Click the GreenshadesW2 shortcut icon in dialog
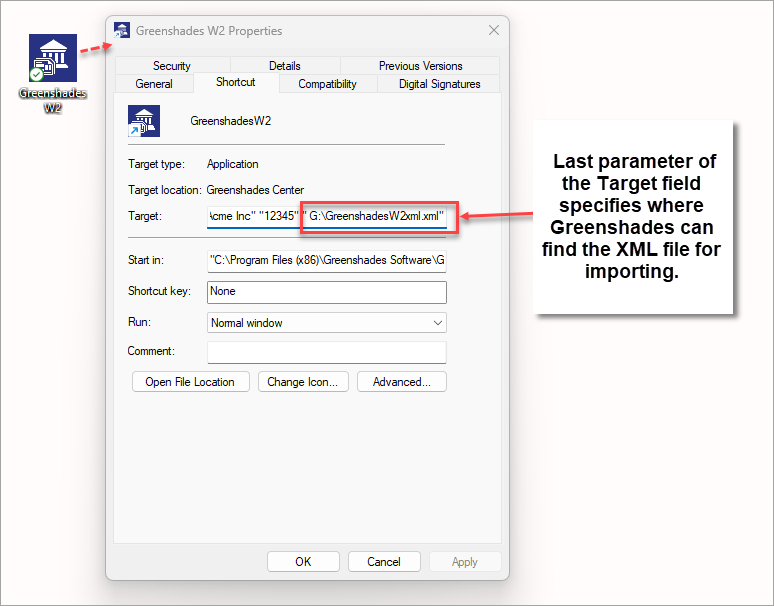This screenshot has width=774, height=606. coord(144,121)
